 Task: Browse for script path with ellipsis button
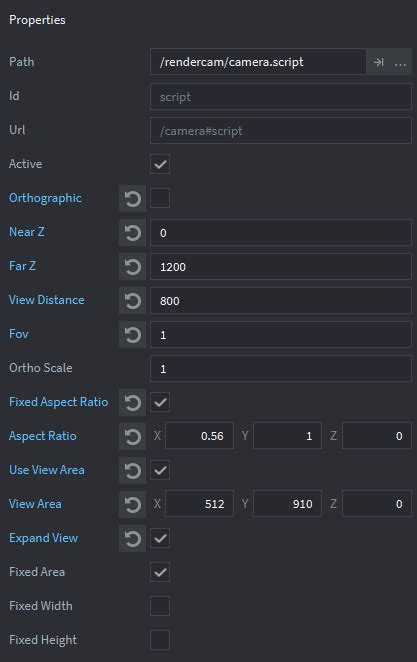tap(400, 62)
